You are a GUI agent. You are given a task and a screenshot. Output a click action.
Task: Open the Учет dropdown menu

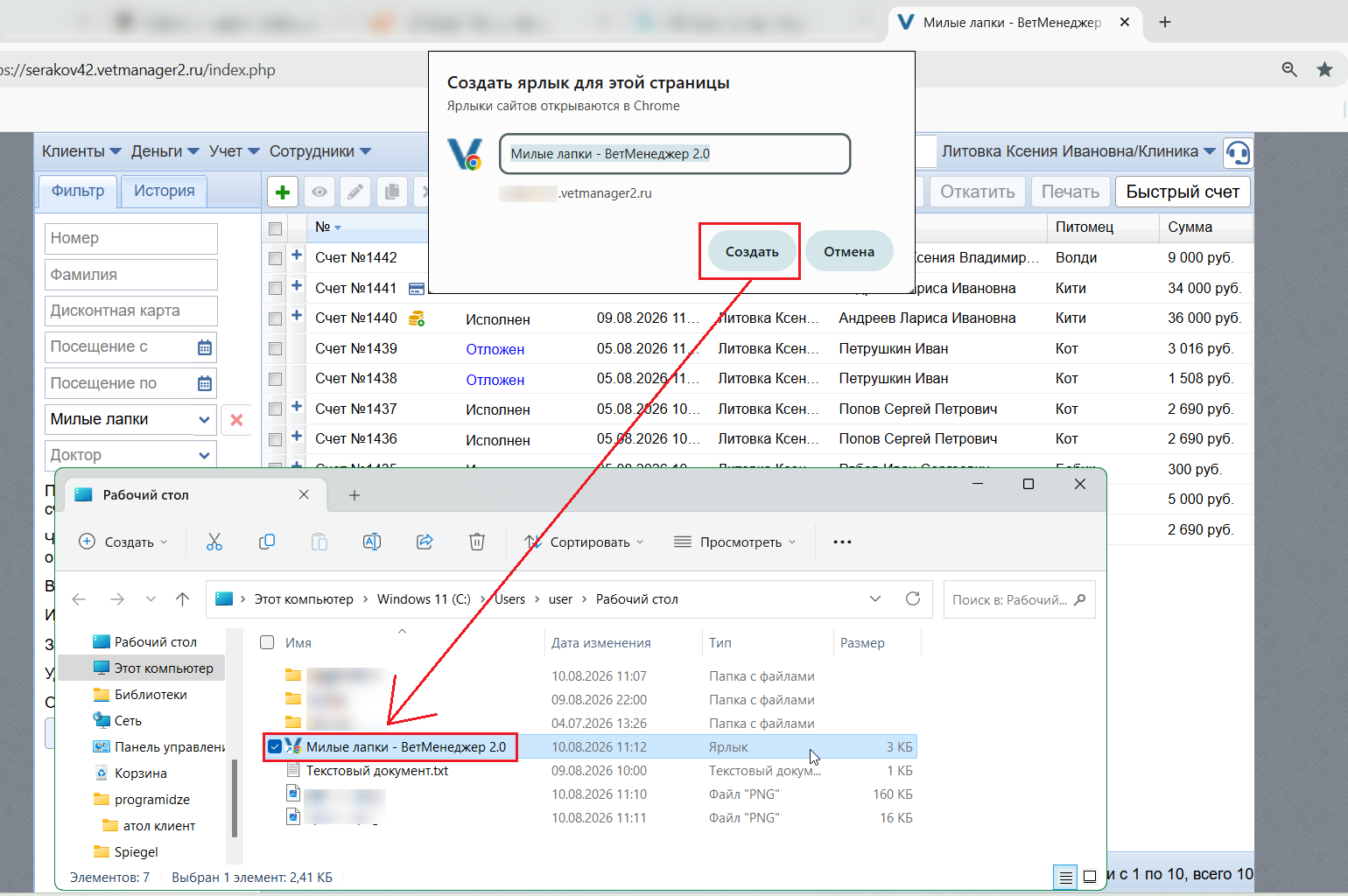coord(234,151)
